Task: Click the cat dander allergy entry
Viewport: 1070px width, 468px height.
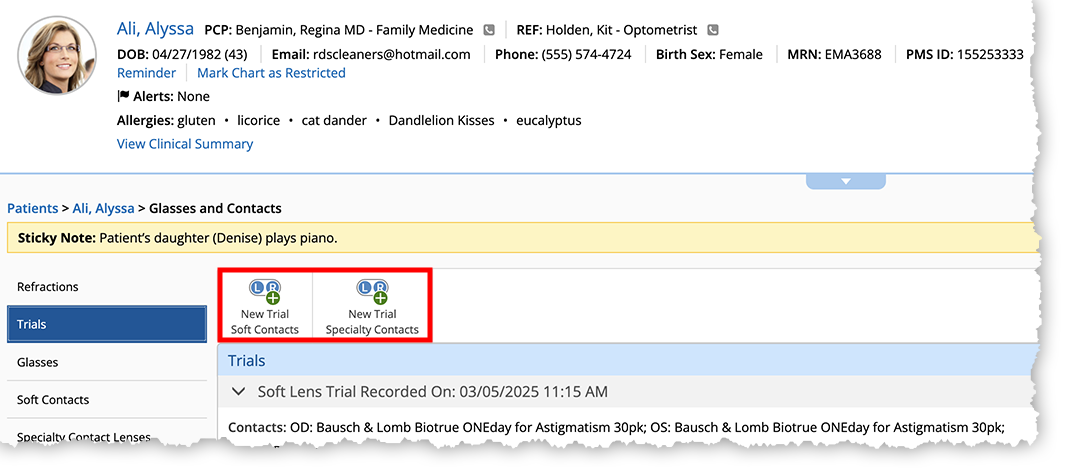Action: 334,121
